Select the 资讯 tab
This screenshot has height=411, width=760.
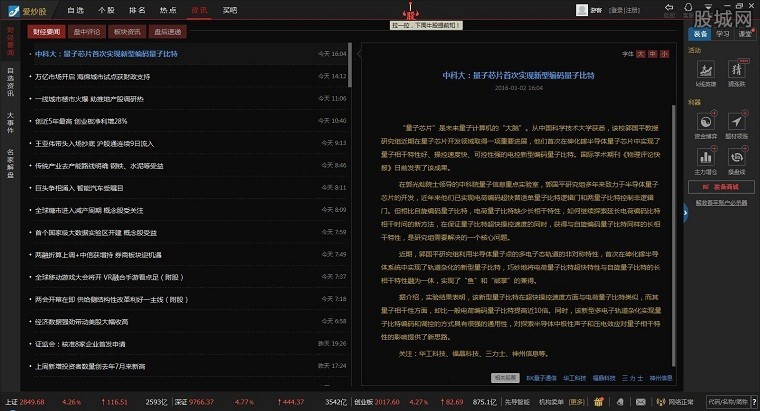(x=199, y=10)
